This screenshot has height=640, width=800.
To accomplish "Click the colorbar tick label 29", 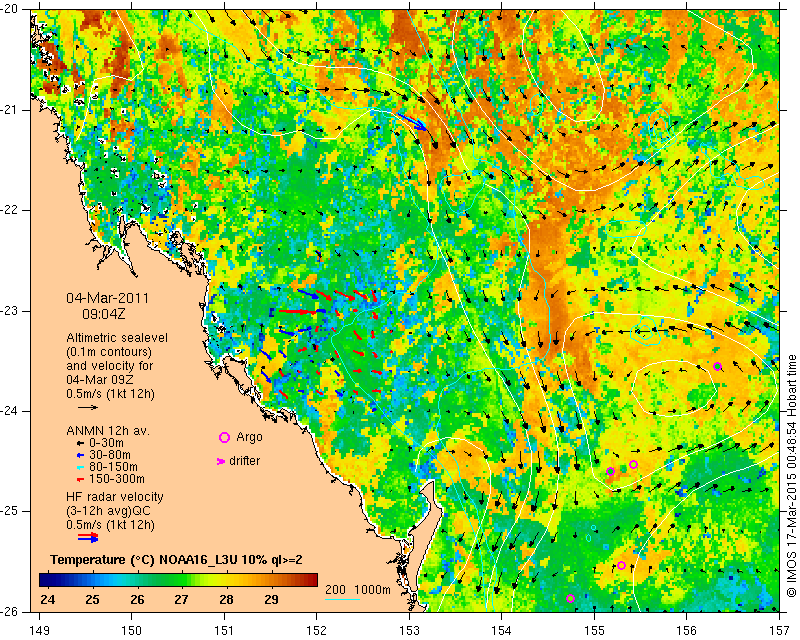I will click(271, 600).
